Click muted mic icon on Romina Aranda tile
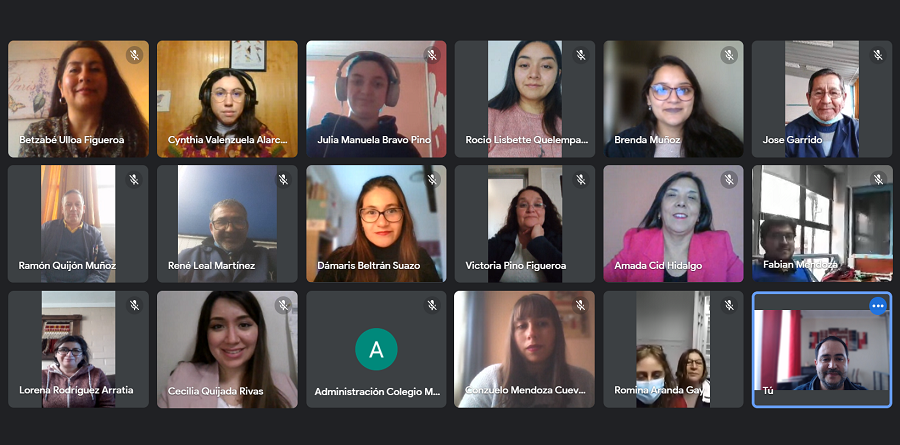Screen dimensions: 900x445 click(730, 305)
